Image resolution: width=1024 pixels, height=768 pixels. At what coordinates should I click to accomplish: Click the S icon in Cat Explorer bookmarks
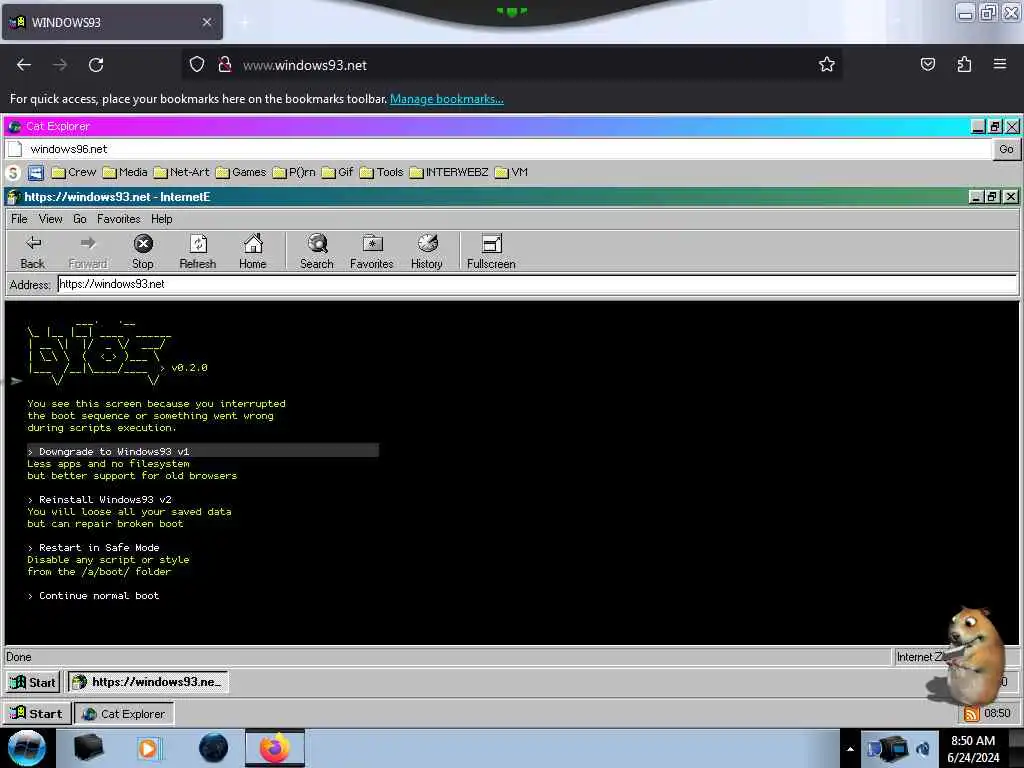[13, 172]
